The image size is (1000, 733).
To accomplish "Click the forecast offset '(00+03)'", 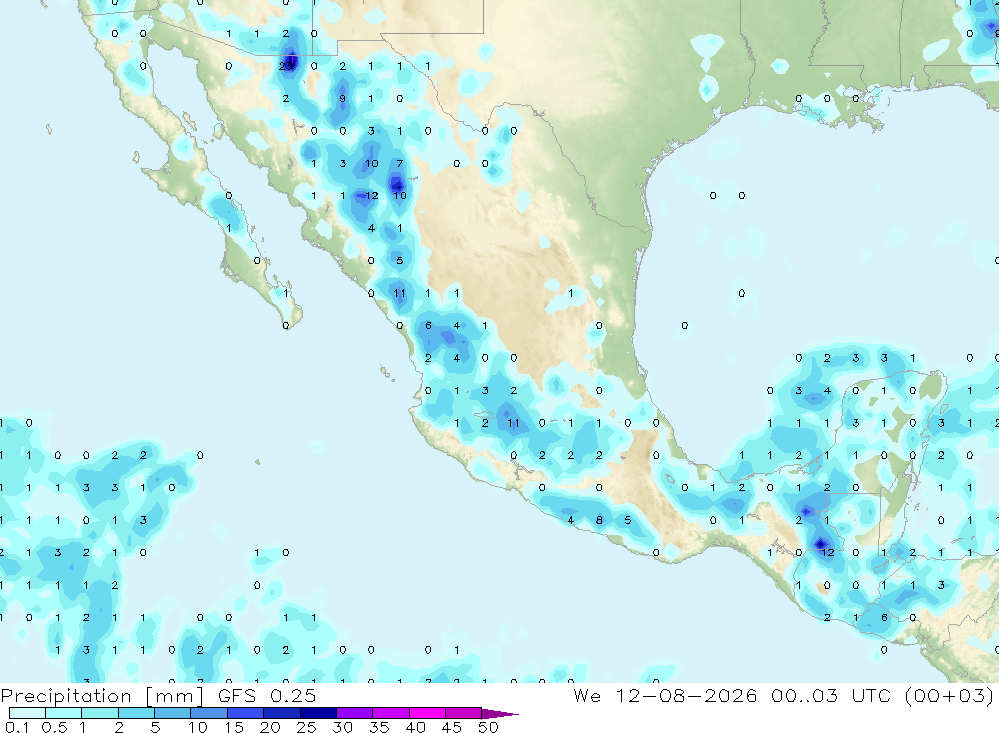I will pos(949,695).
